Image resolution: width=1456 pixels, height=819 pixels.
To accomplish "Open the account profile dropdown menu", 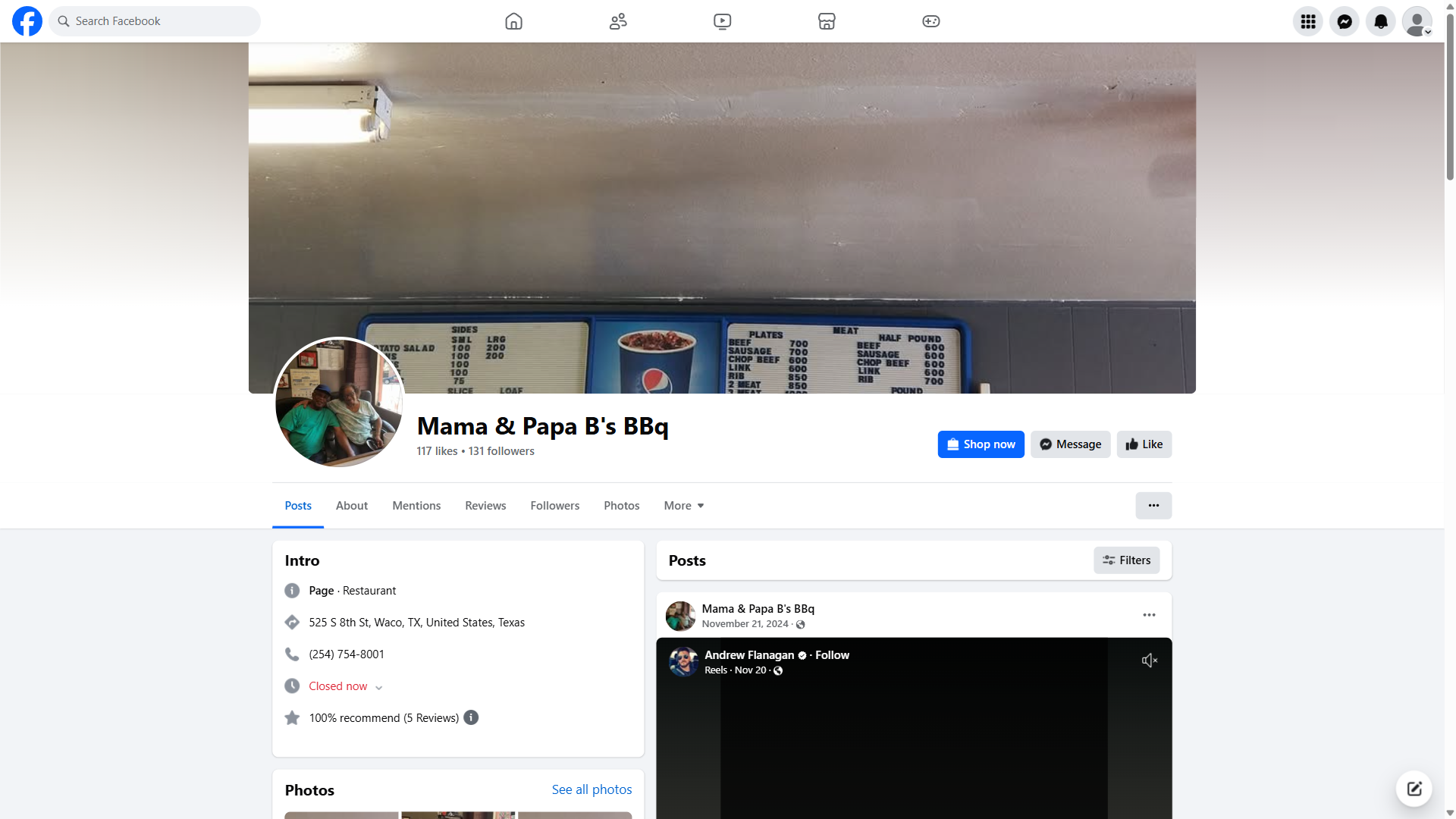I will pyautogui.click(x=1417, y=21).
